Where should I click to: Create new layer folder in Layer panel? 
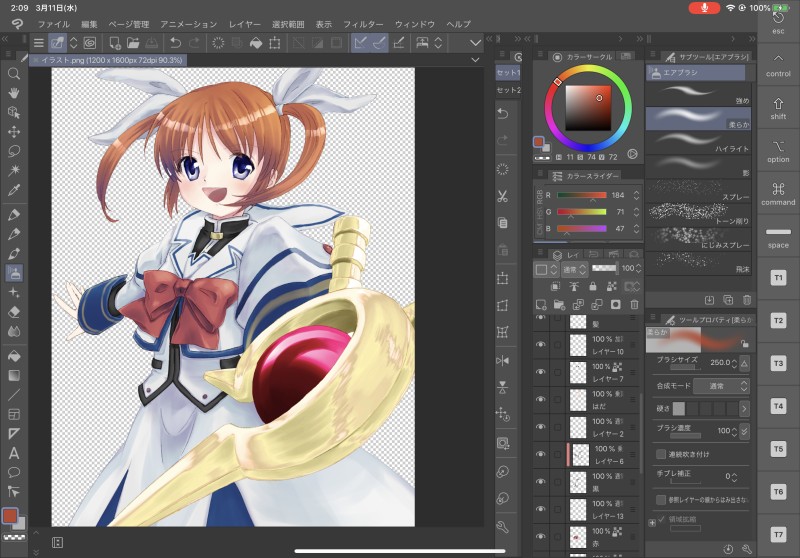tap(559, 305)
